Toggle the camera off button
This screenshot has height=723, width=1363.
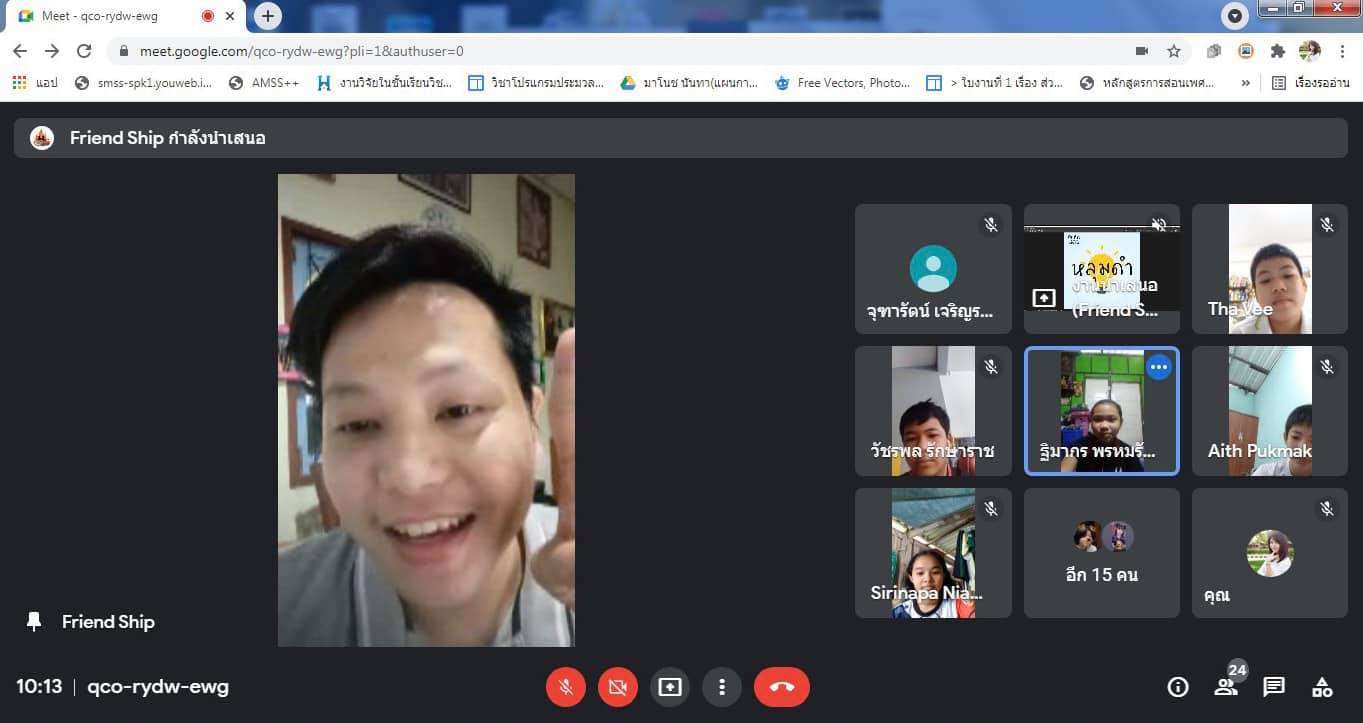point(617,687)
